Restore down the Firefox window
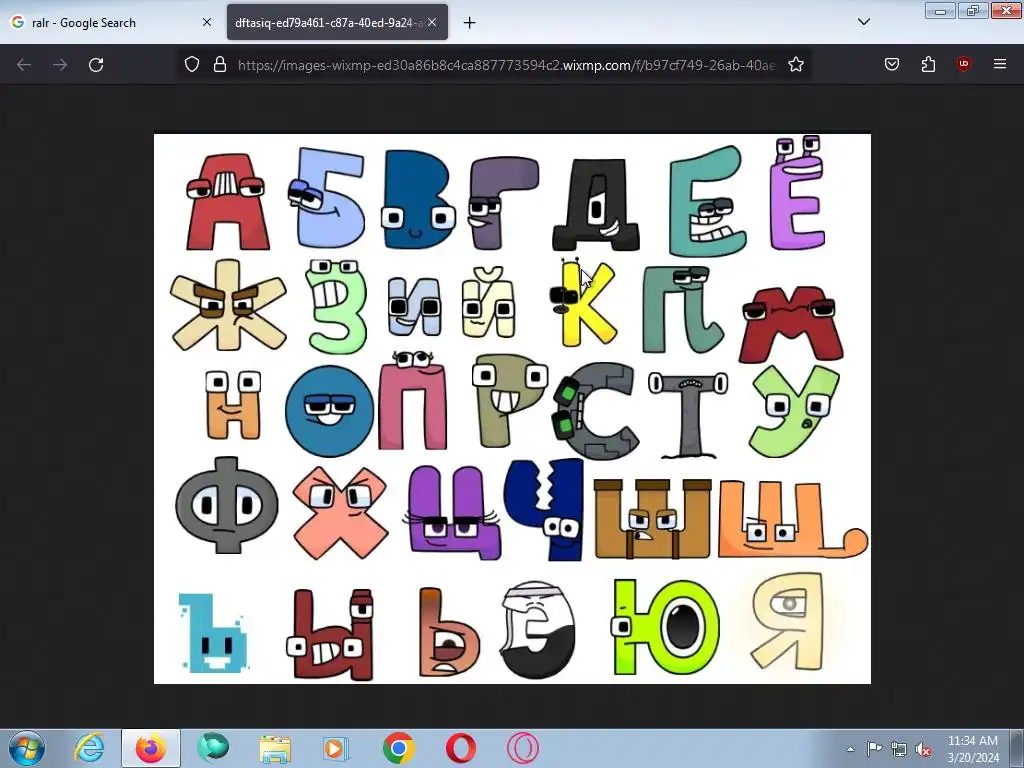Image resolution: width=1024 pixels, height=768 pixels. (x=973, y=10)
